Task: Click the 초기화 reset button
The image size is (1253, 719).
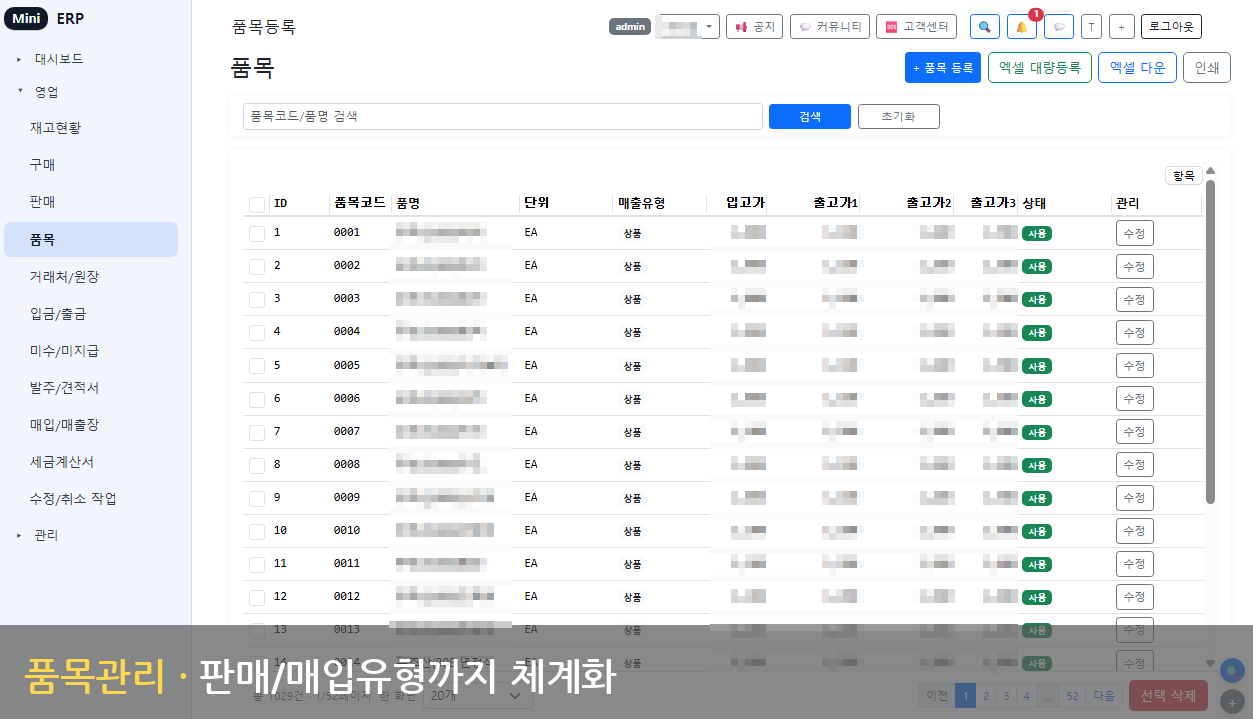Action: tap(898, 116)
